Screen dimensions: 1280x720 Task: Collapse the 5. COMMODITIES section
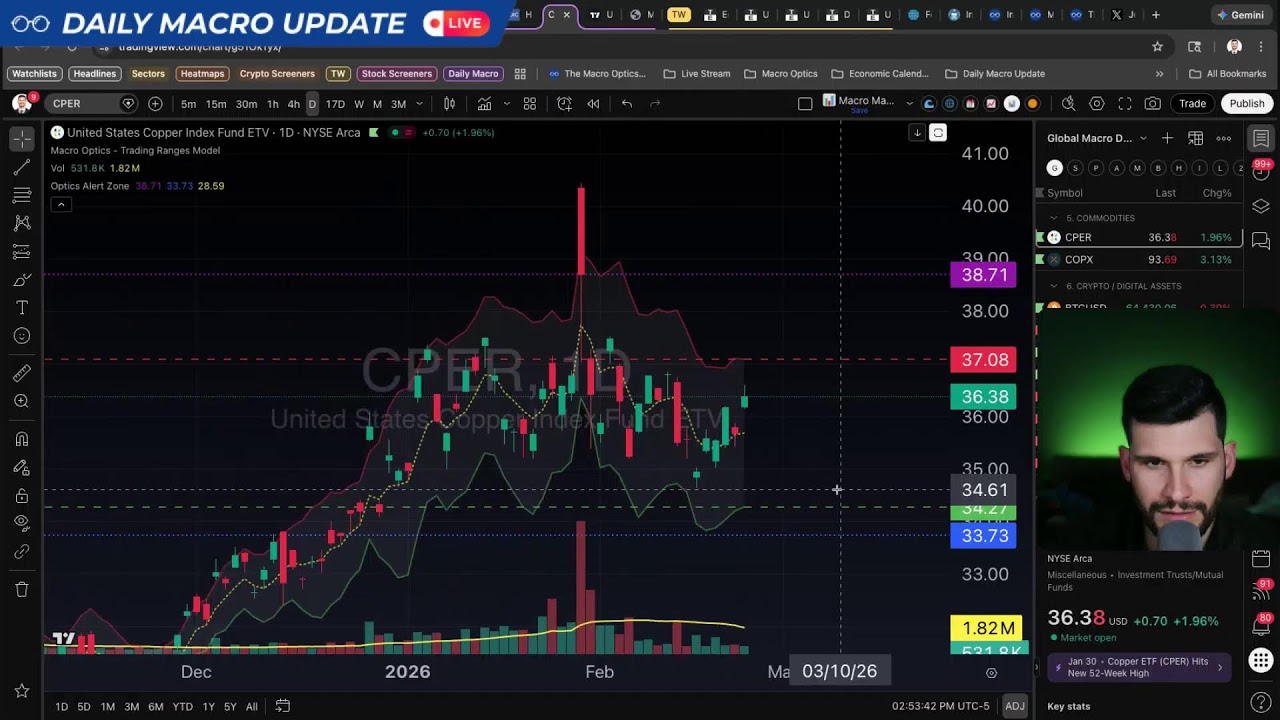1053,218
